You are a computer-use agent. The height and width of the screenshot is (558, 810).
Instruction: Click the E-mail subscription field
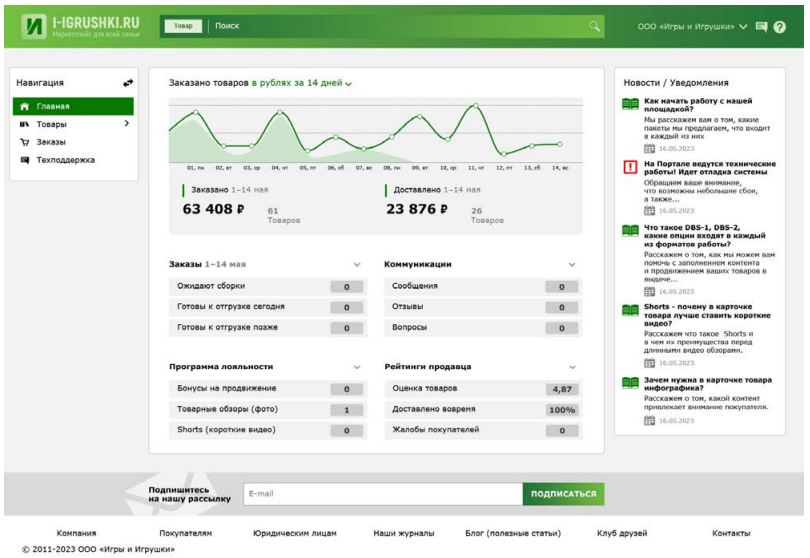click(381, 494)
